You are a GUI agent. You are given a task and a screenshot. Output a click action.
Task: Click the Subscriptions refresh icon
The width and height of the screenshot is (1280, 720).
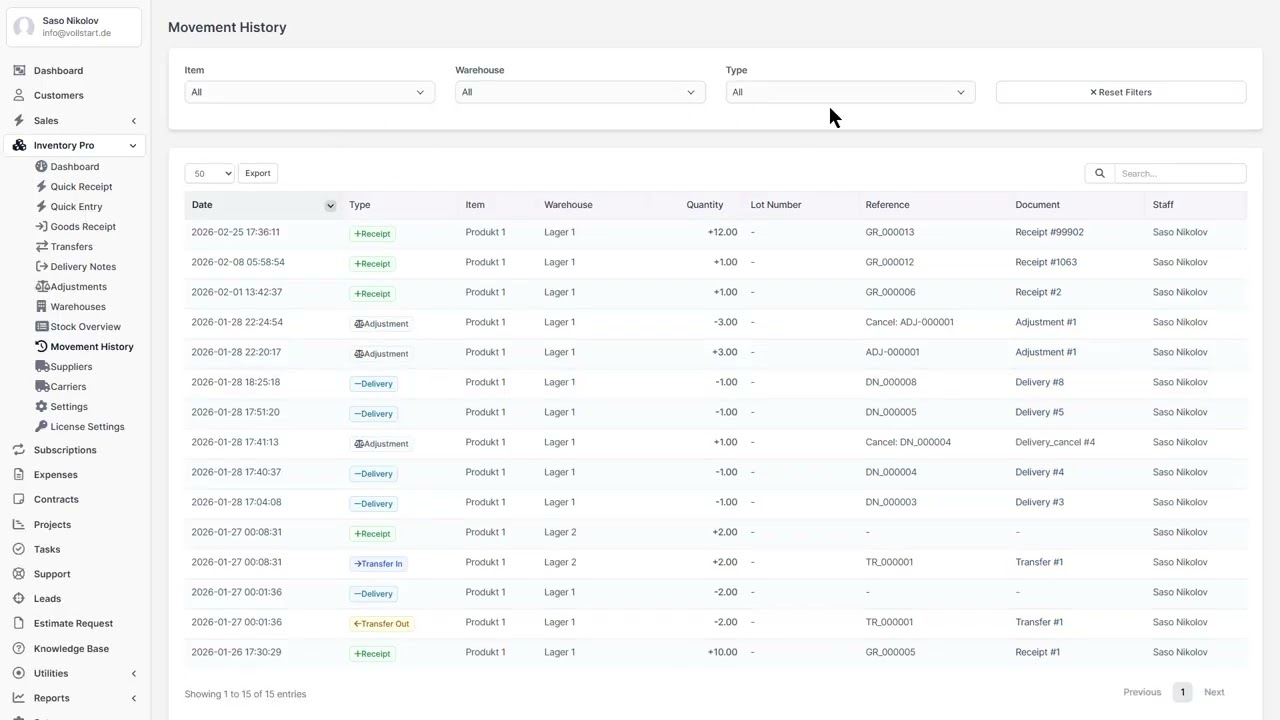point(19,450)
